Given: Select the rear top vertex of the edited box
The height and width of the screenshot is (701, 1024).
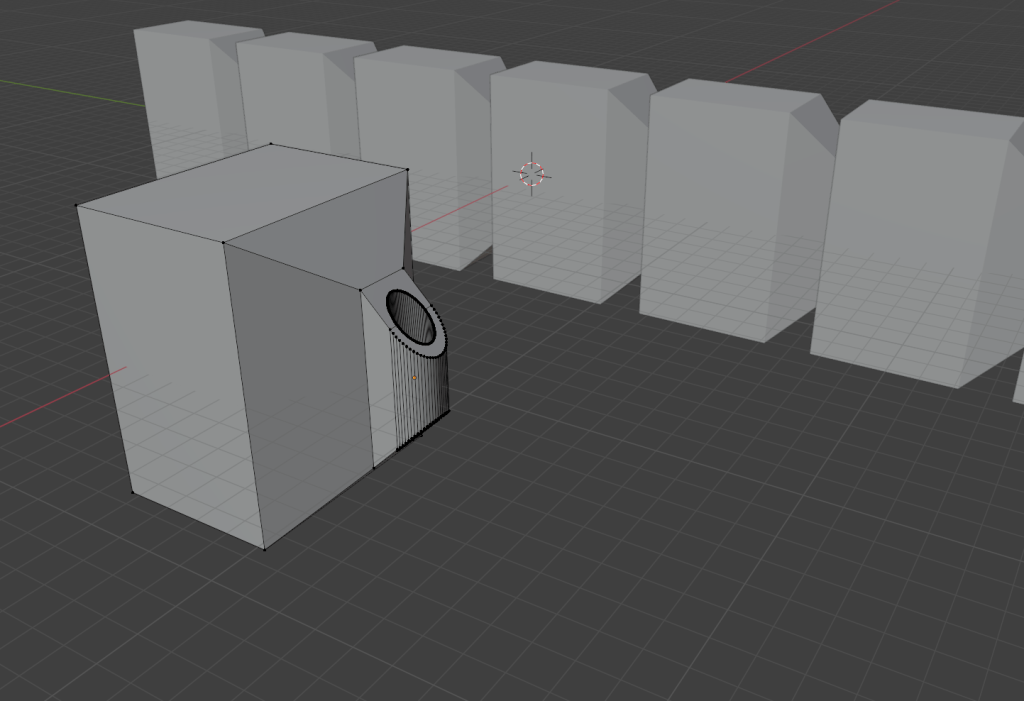Looking at the screenshot, I should point(271,144).
